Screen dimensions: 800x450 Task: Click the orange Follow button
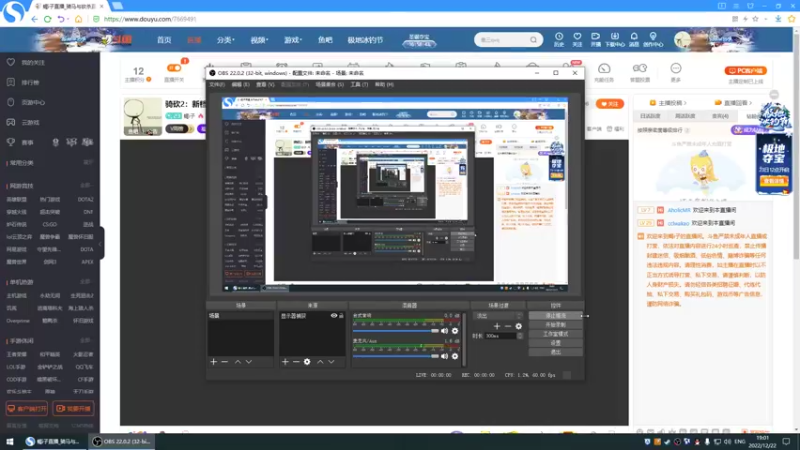coord(609,104)
